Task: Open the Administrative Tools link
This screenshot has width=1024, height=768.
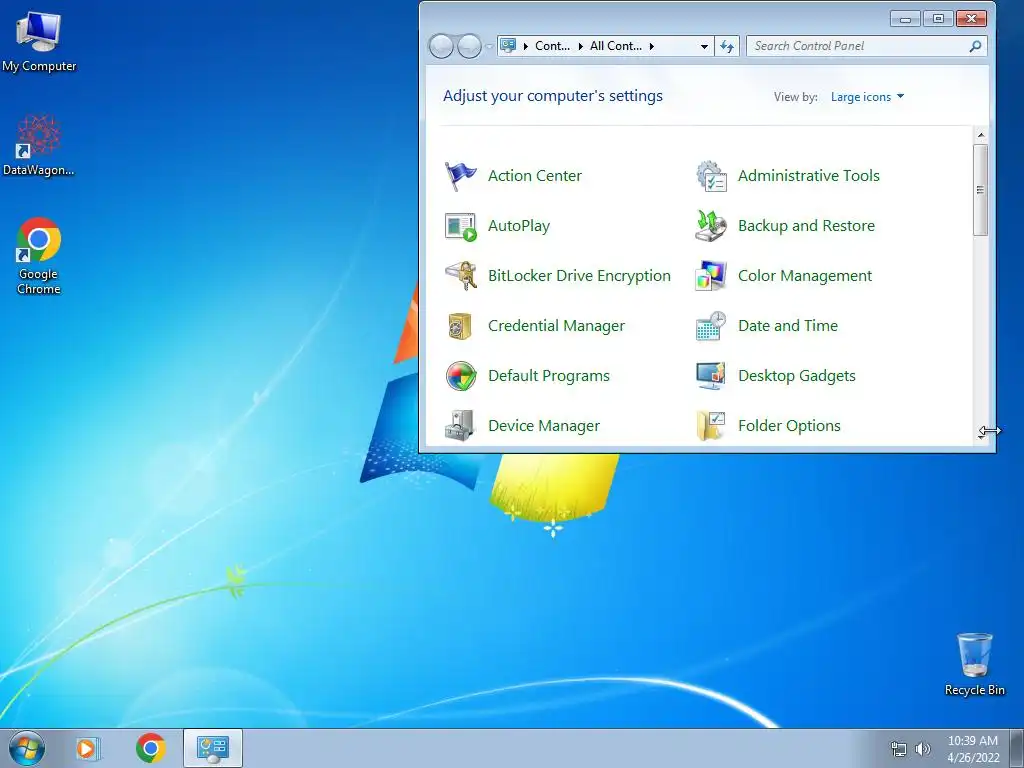Action: pyautogui.click(x=808, y=176)
